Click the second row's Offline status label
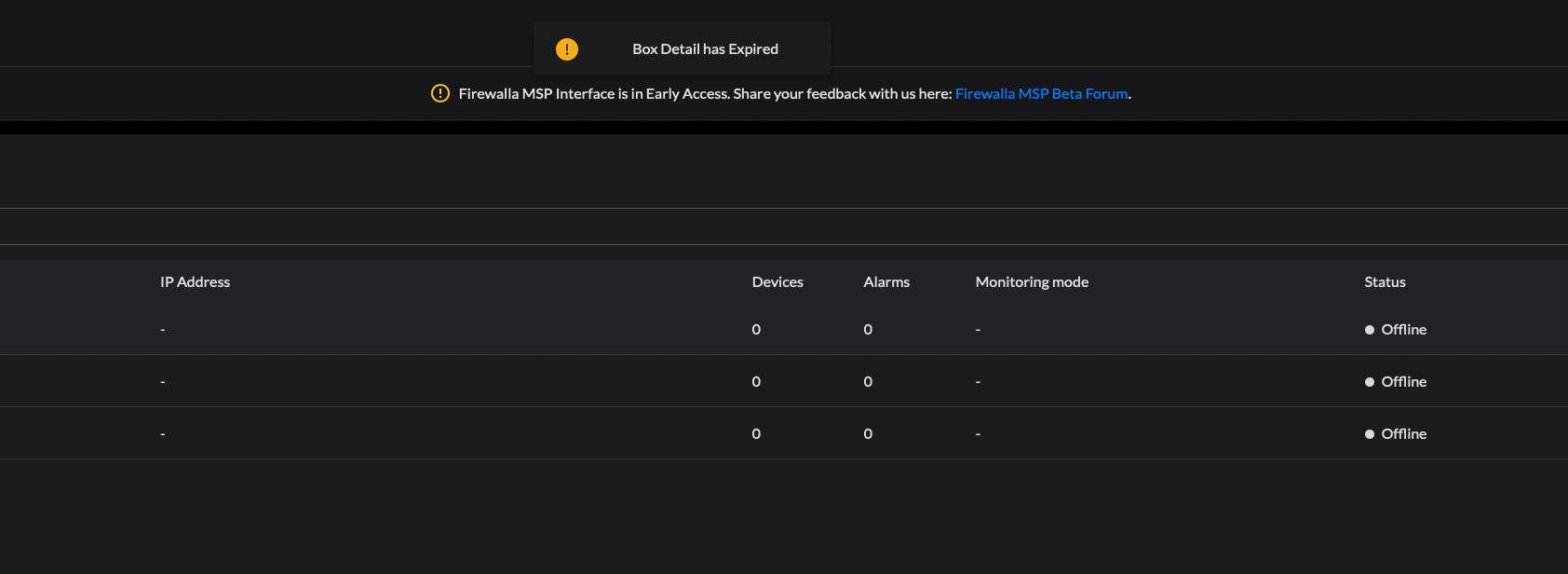The image size is (1568, 574). click(x=1403, y=382)
